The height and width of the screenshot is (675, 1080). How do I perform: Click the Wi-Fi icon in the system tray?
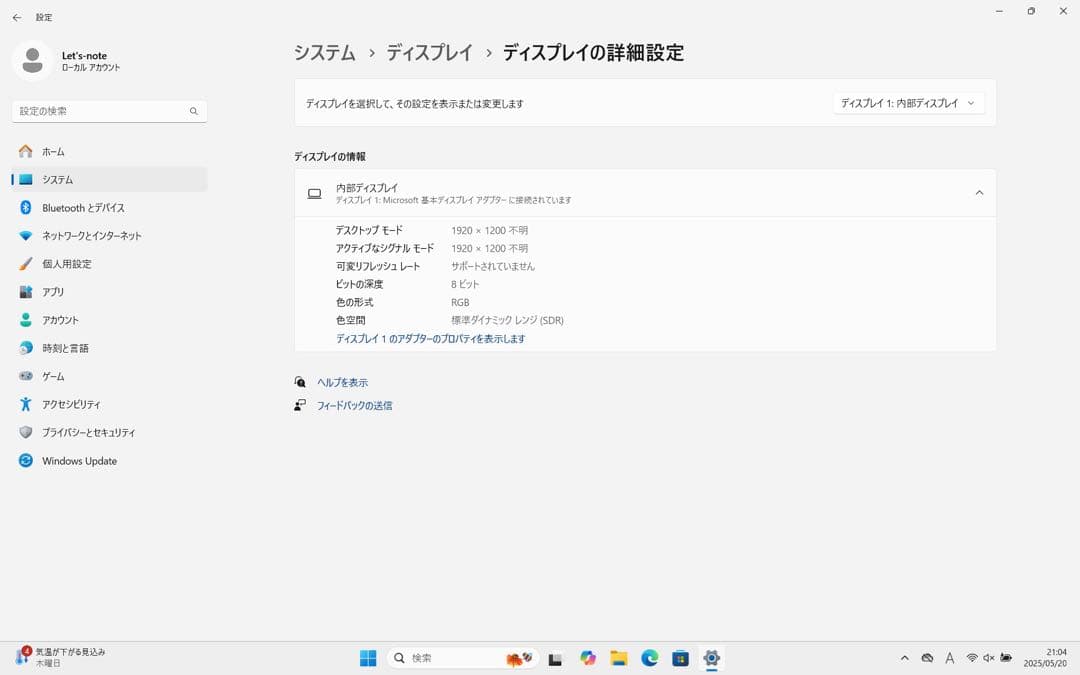click(x=973, y=658)
